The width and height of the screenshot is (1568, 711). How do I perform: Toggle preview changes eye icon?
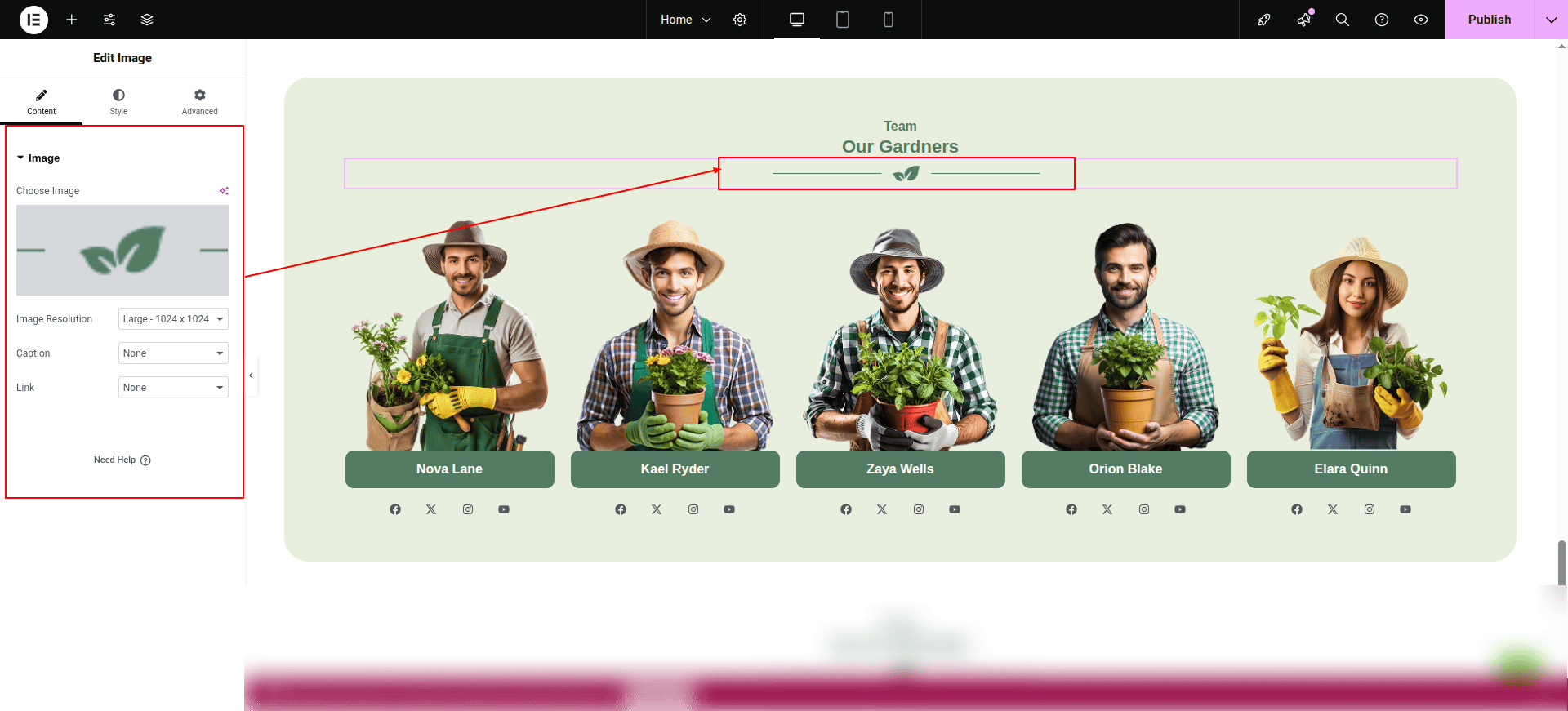1421,20
